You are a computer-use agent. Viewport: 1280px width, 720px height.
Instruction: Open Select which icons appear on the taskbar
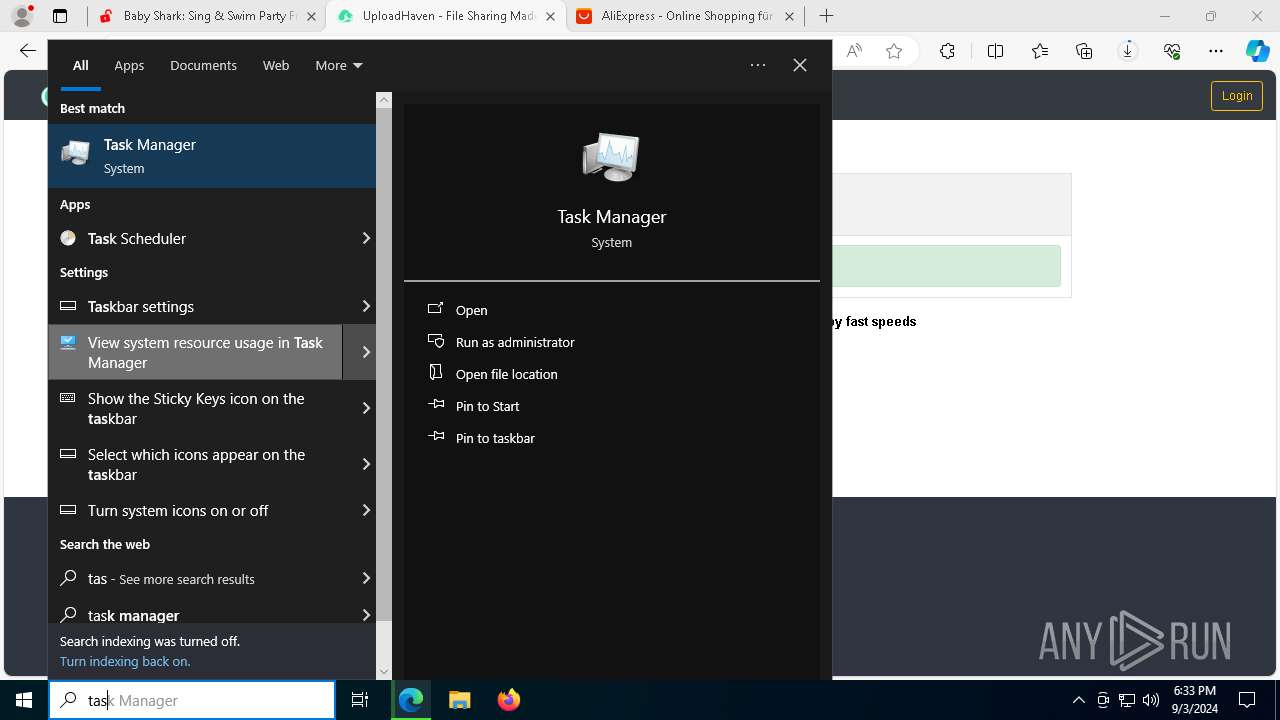click(x=196, y=464)
